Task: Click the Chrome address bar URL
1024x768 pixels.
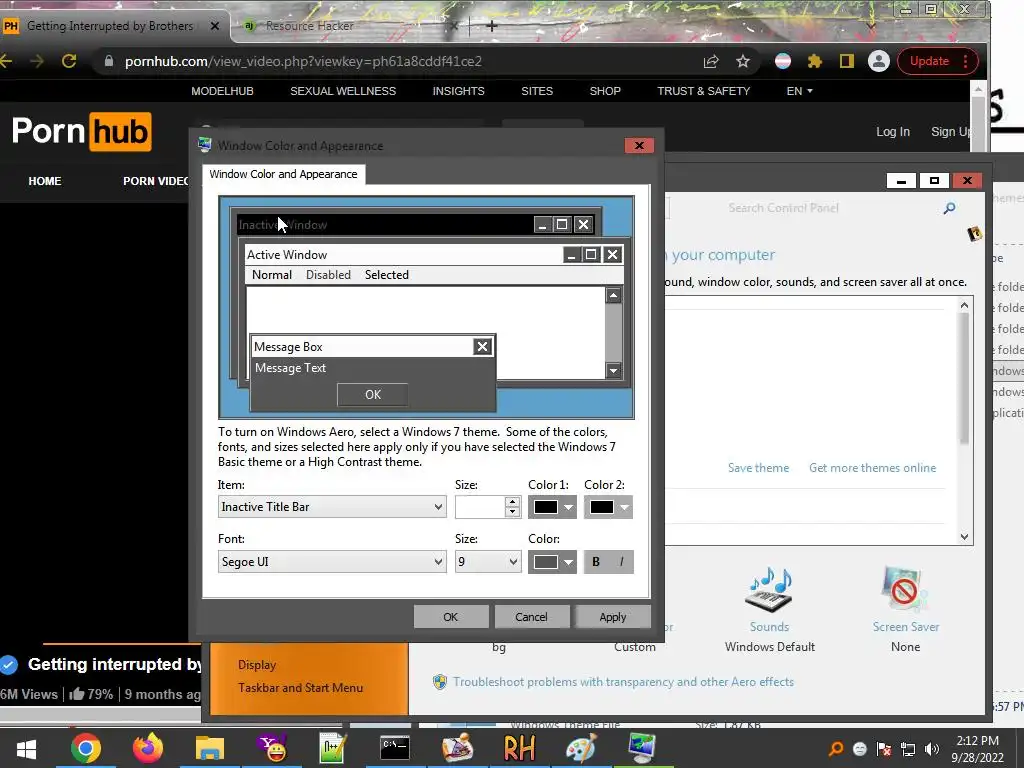Action: 303,61
